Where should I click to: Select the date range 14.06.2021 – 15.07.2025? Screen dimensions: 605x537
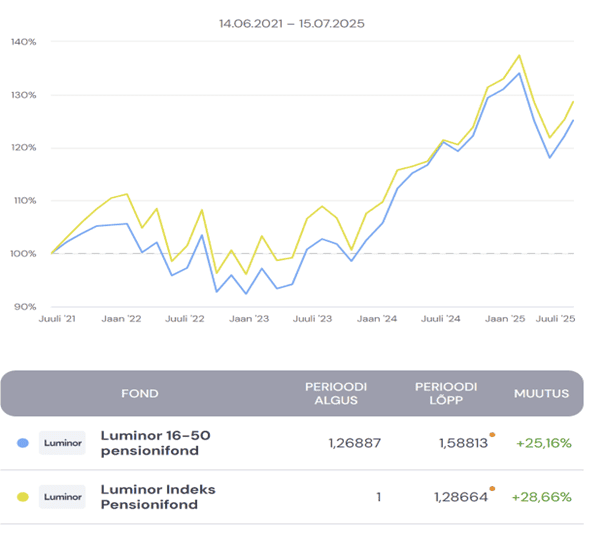pos(292,24)
